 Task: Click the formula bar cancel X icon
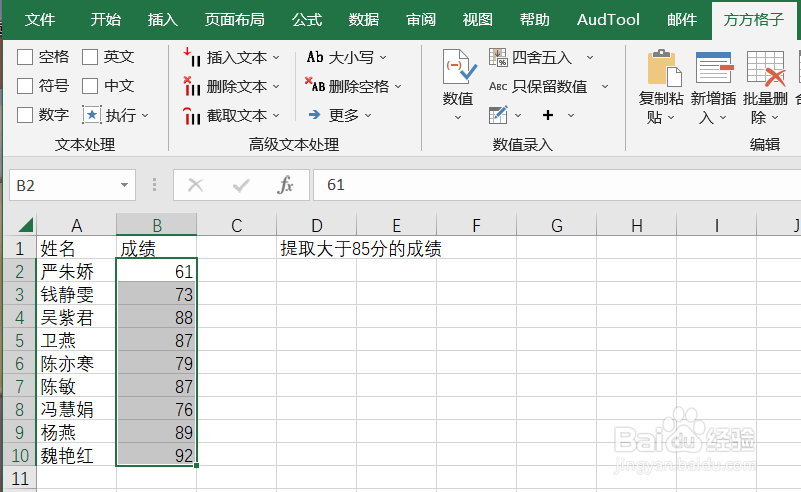pos(196,185)
